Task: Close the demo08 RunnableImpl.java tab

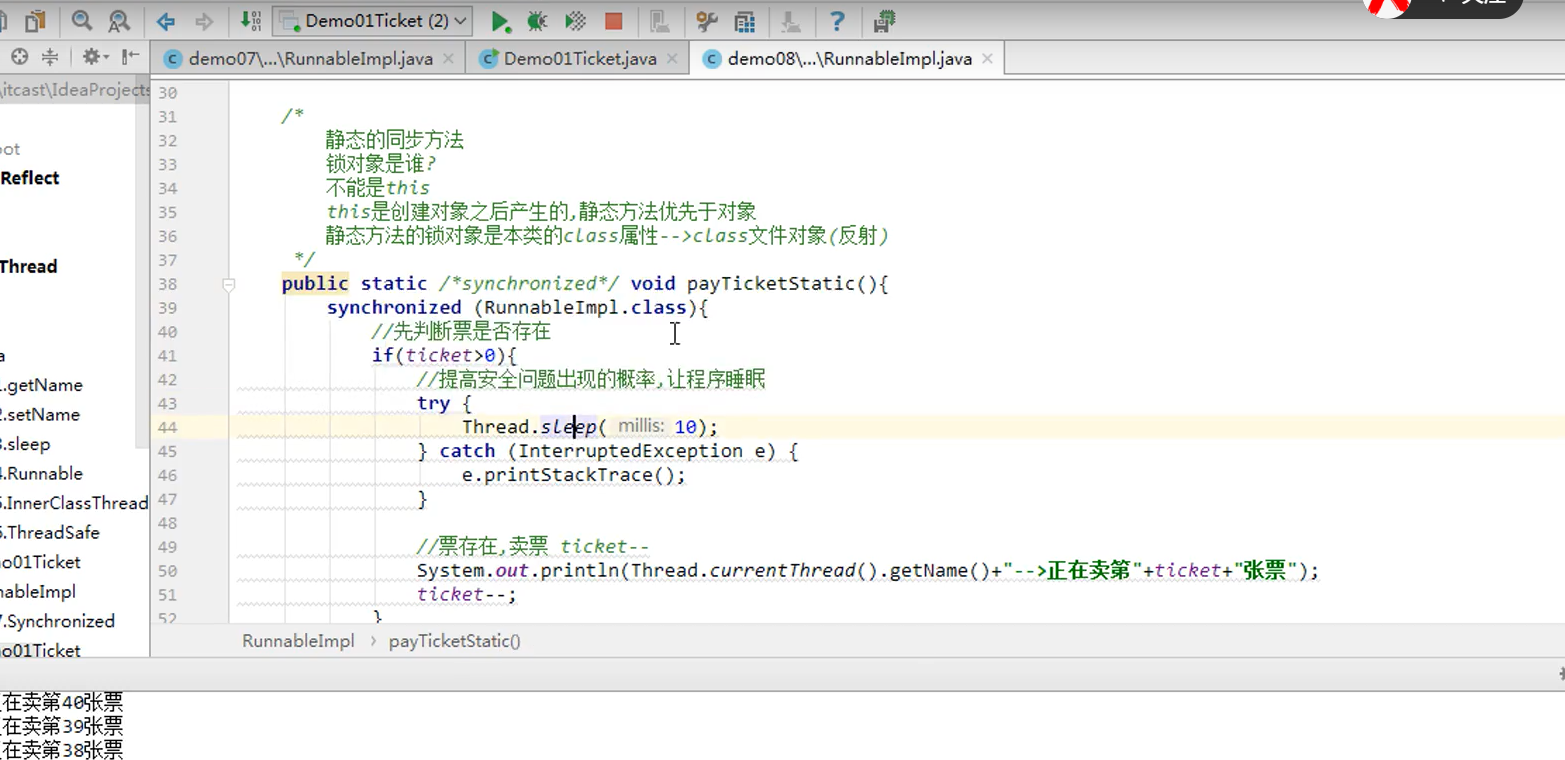Action: [987, 59]
